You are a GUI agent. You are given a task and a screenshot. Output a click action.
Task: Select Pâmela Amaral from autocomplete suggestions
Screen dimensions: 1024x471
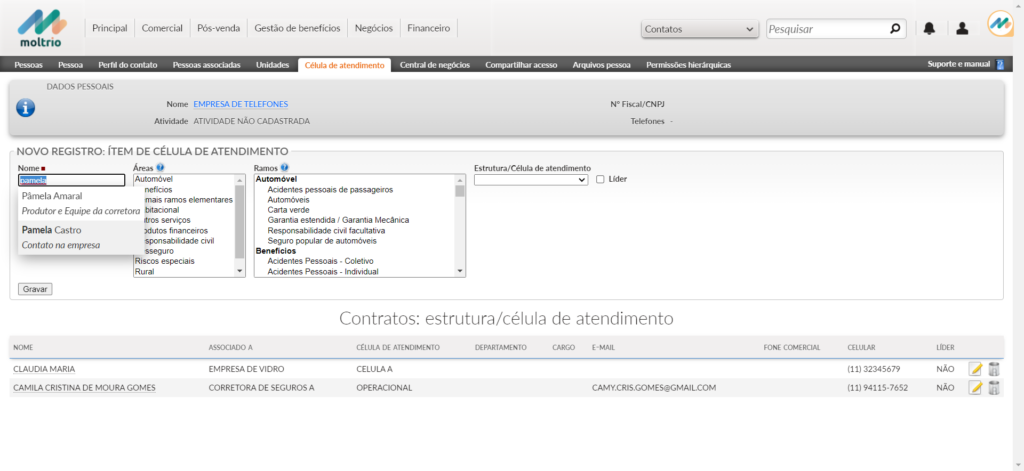pos(52,196)
